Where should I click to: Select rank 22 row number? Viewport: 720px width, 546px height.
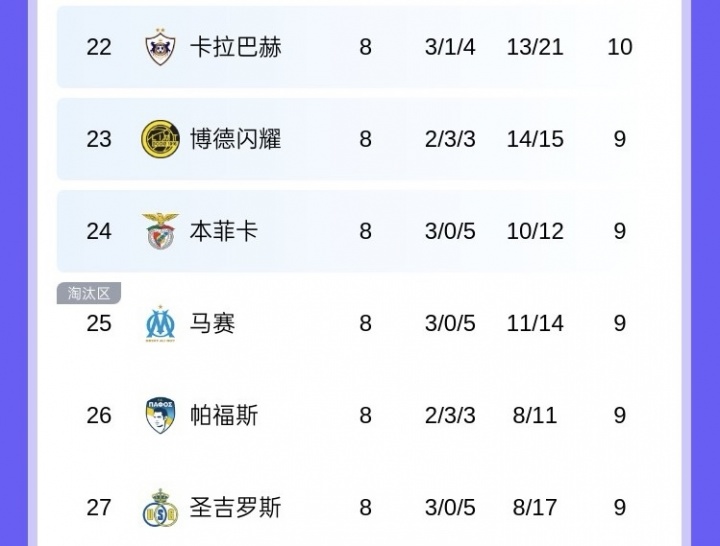pyautogui.click(x=99, y=47)
